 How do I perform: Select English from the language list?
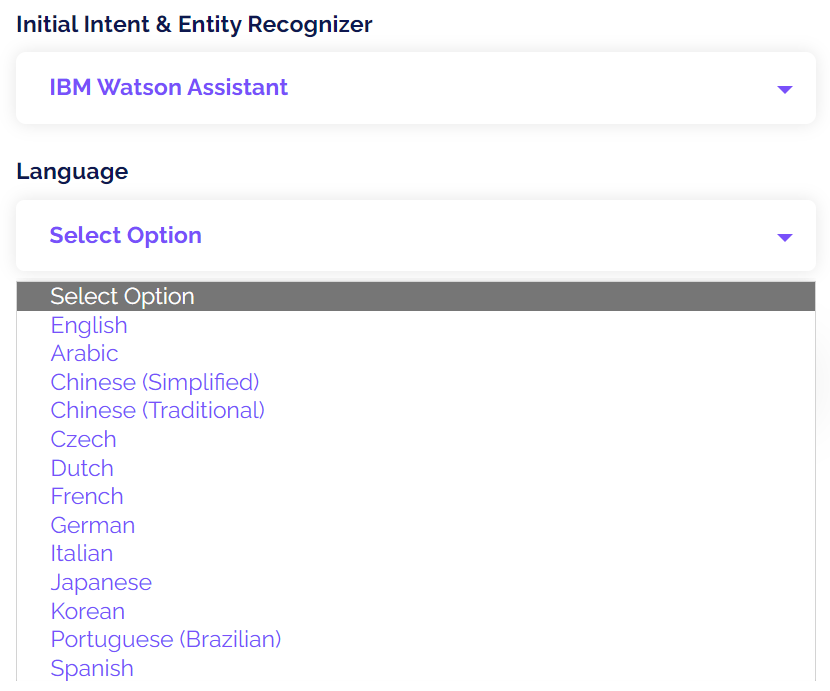pyautogui.click(x=89, y=325)
